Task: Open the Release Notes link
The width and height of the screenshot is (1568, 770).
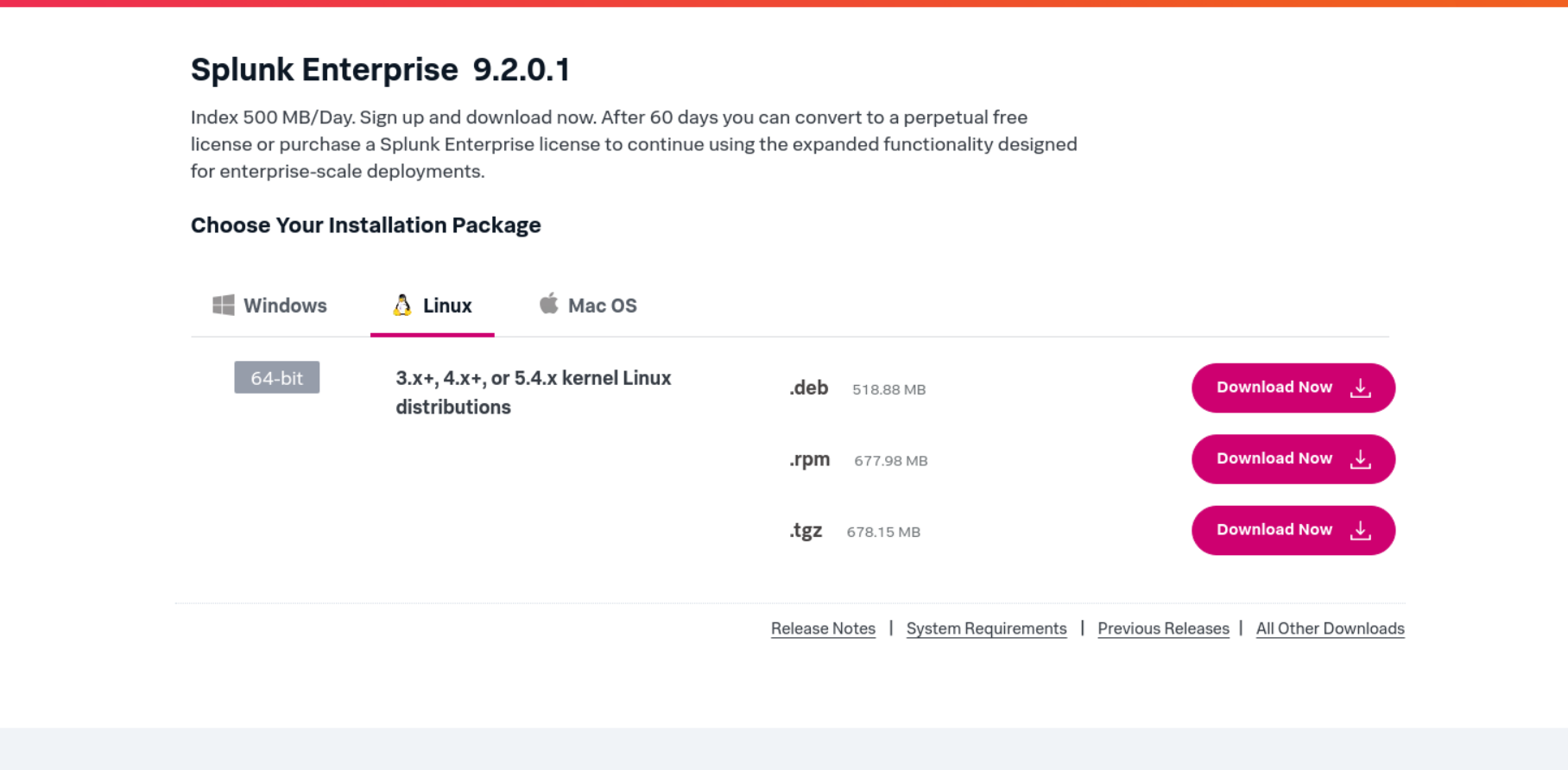Action: click(823, 628)
